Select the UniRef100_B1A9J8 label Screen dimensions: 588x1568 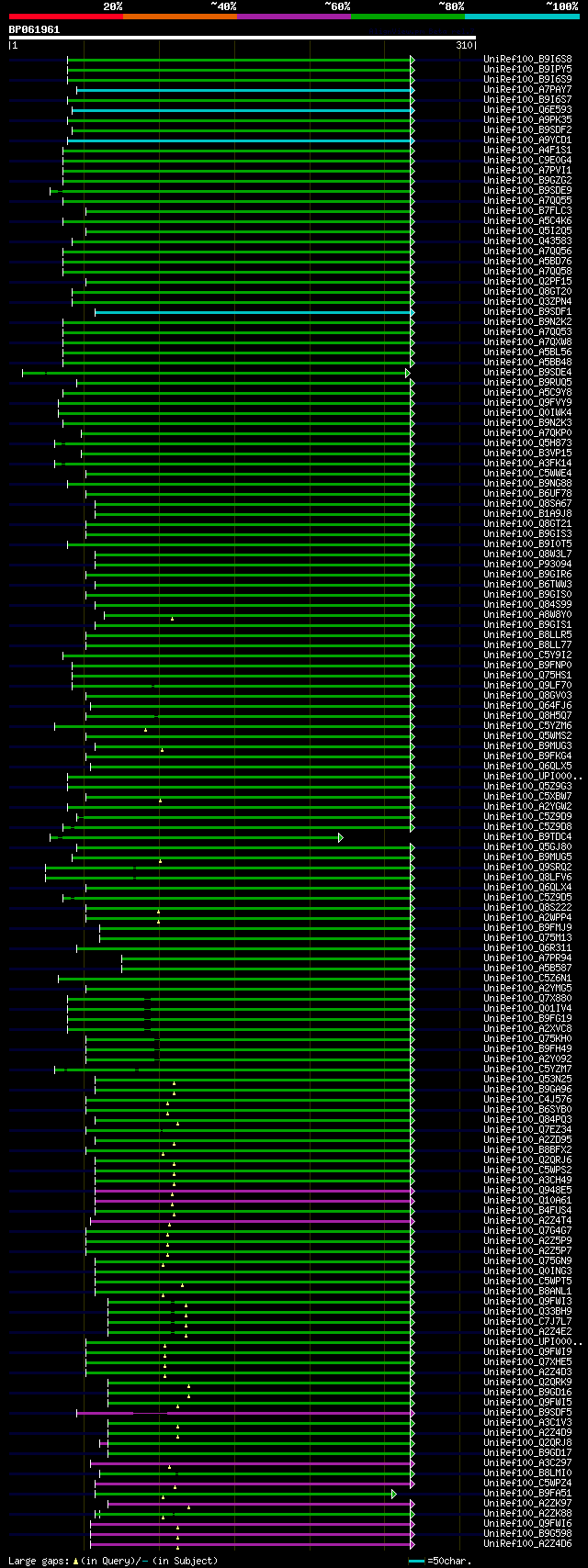[527, 514]
